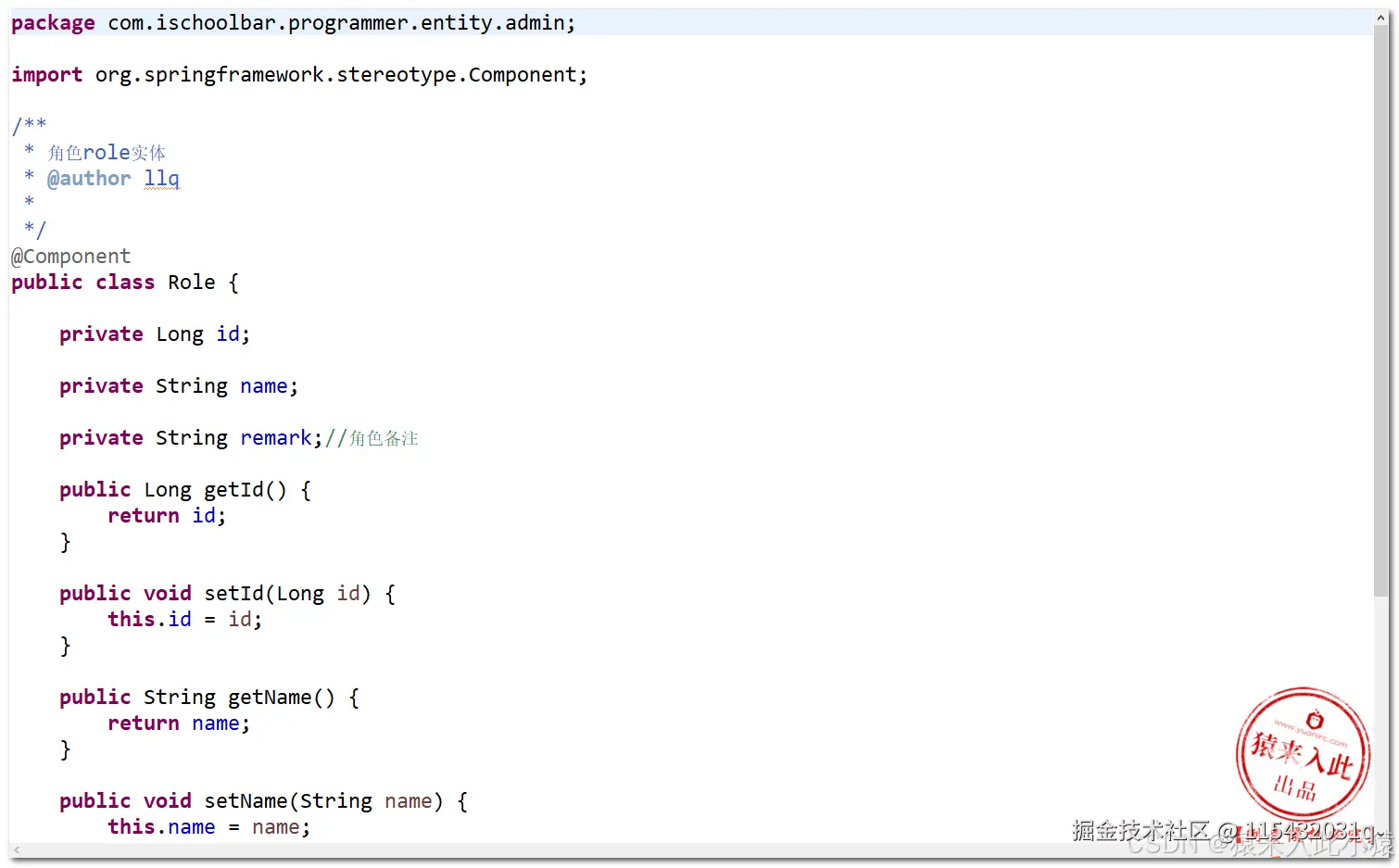Click 'com.ischoolbar.programmer.entity.admin' package name
Viewport: 1399px width, 868px height.
click(x=335, y=23)
